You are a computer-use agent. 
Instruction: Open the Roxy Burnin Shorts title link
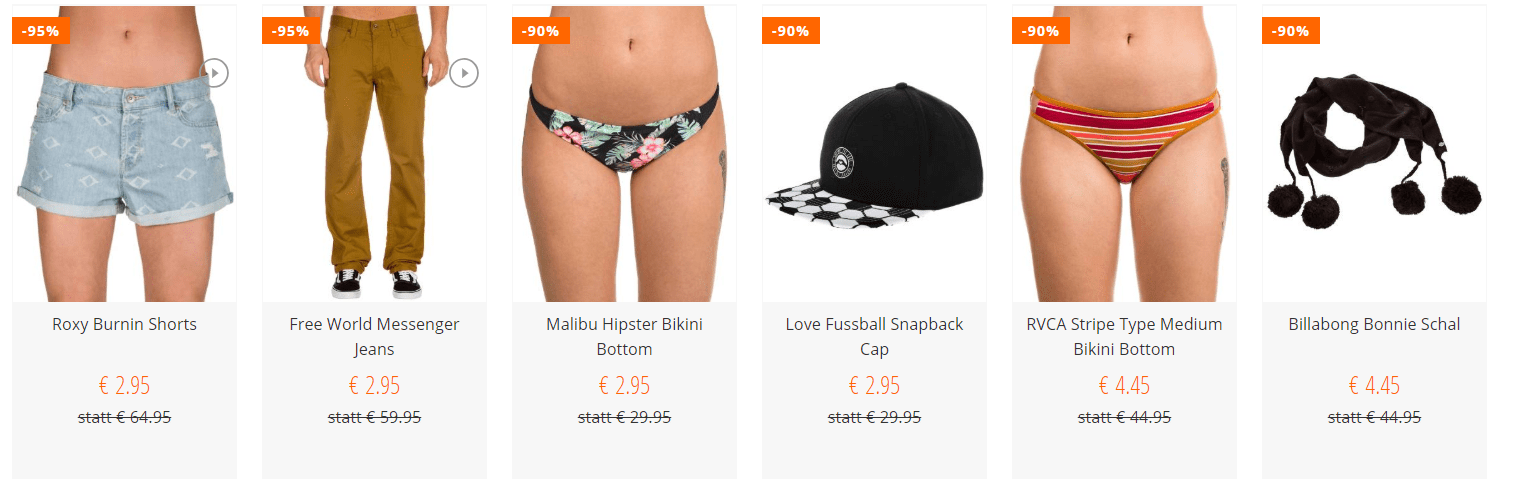[x=125, y=324]
